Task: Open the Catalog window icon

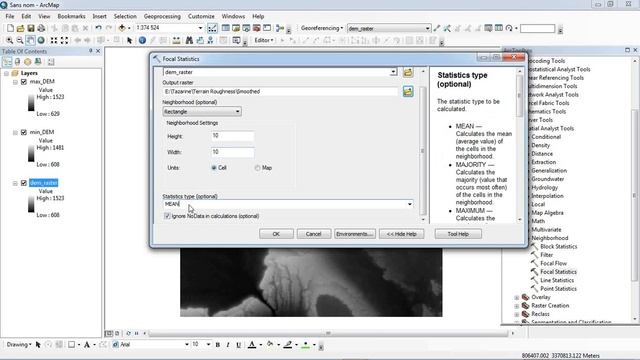Action: (x=236, y=28)
